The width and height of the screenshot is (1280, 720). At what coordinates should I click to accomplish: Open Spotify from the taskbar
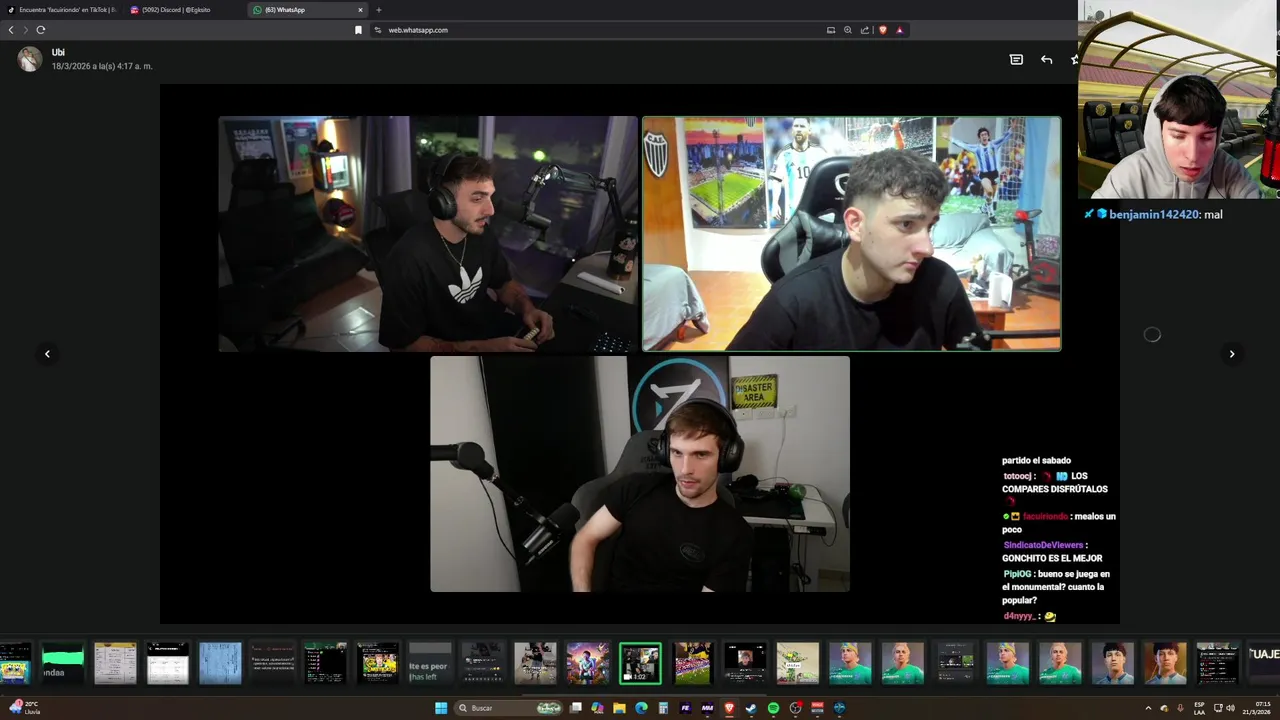[x=773, y=708]
